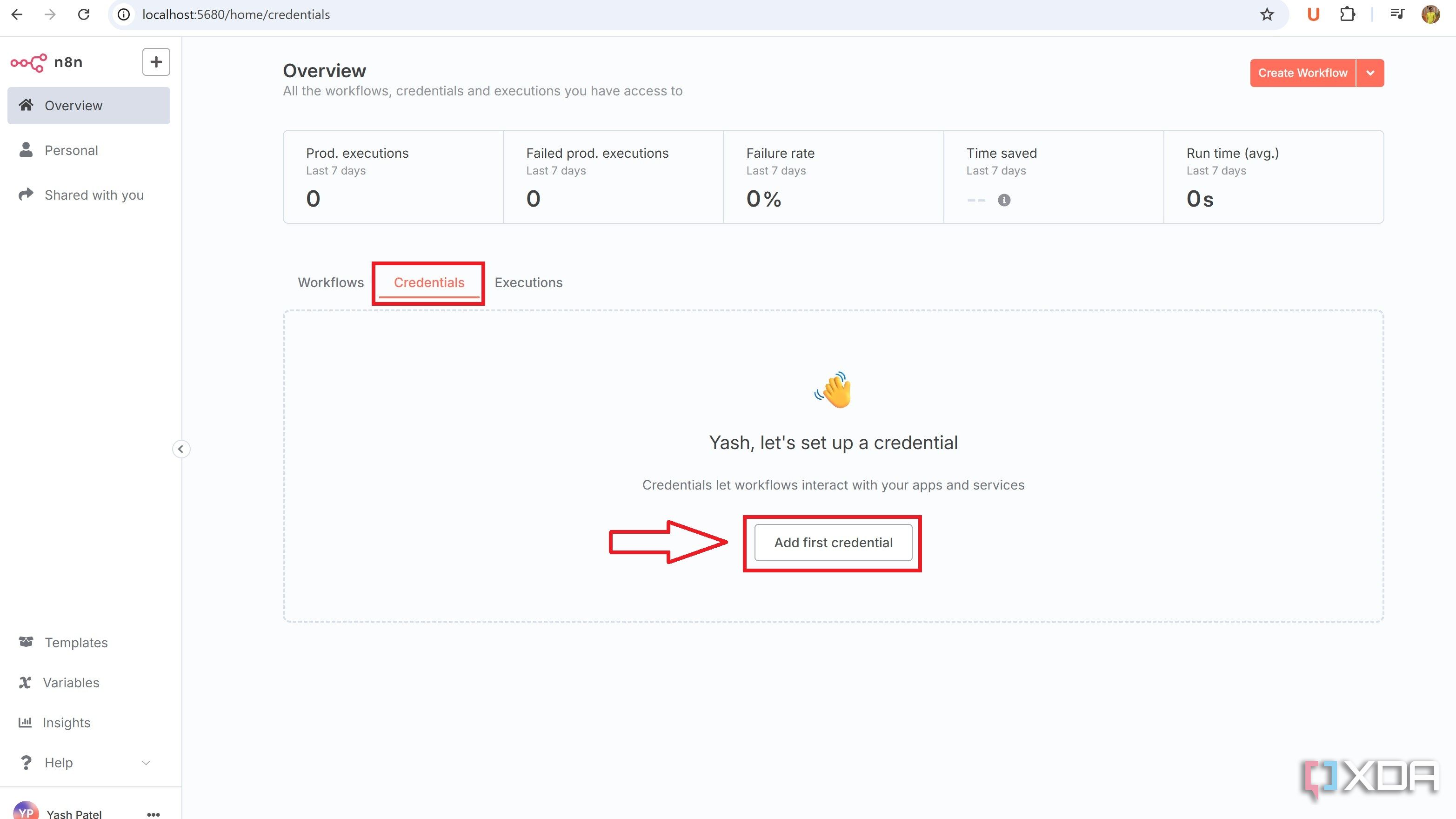Switch to the Executions tab
This screenshot has height=819, width=1456.
528,282
